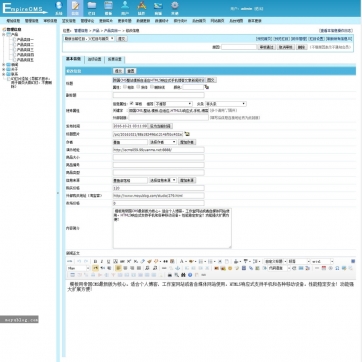
Task: Click the 图文 button beside the title
Action: pos(211,80)
